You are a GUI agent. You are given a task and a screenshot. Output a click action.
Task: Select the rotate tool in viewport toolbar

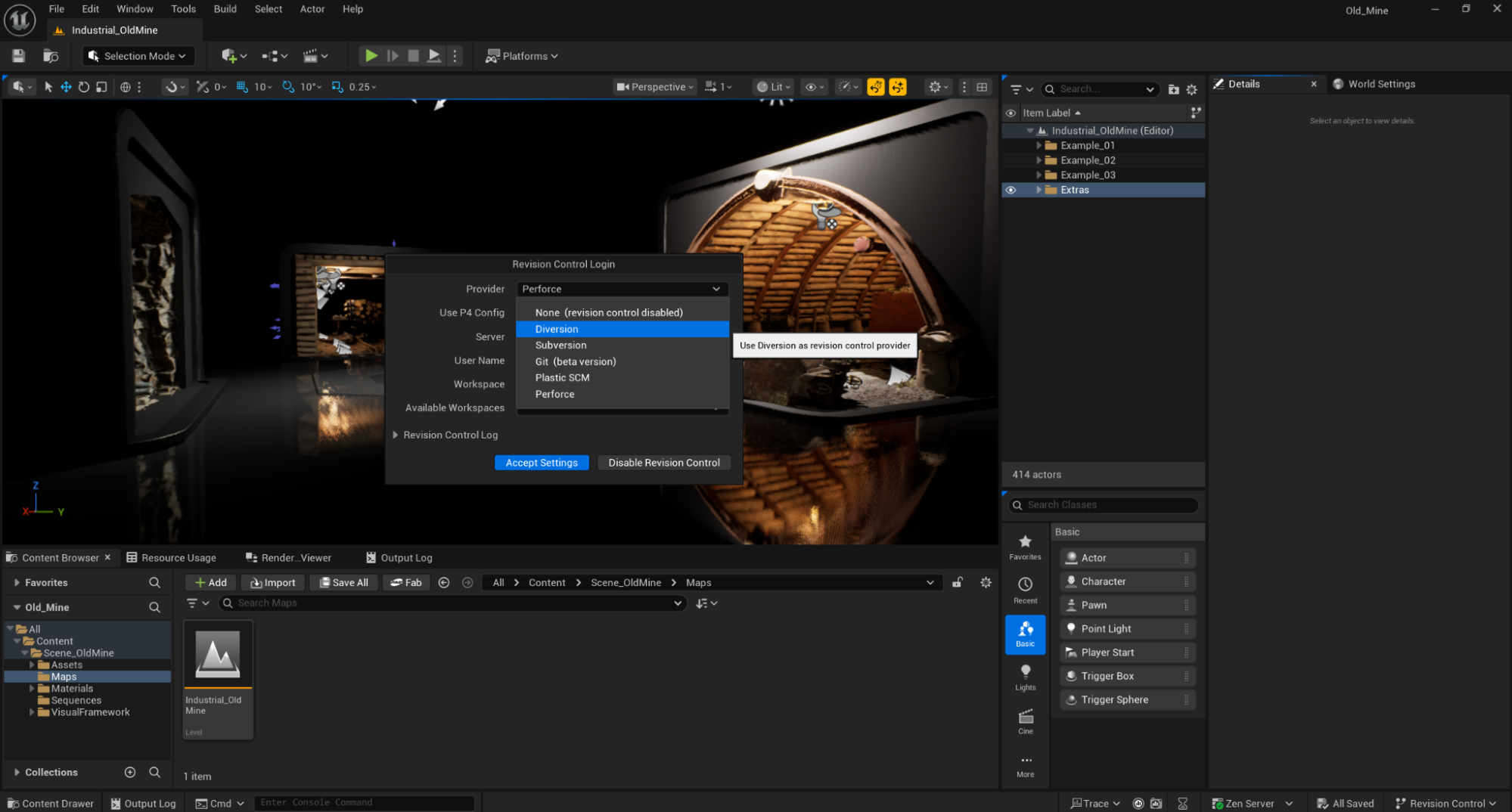83,87
